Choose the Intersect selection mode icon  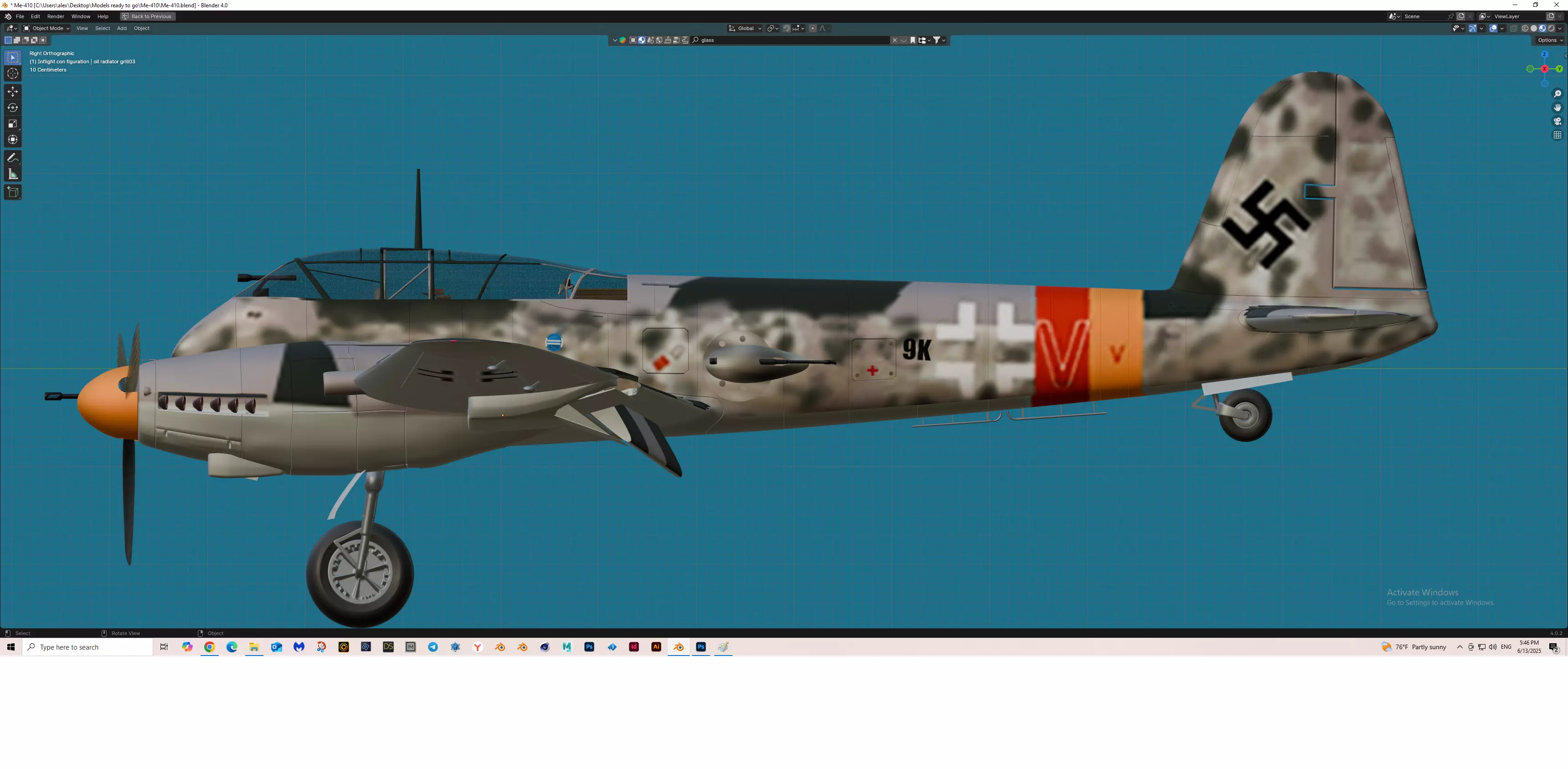pyautogui.click(x=42, y=40)
